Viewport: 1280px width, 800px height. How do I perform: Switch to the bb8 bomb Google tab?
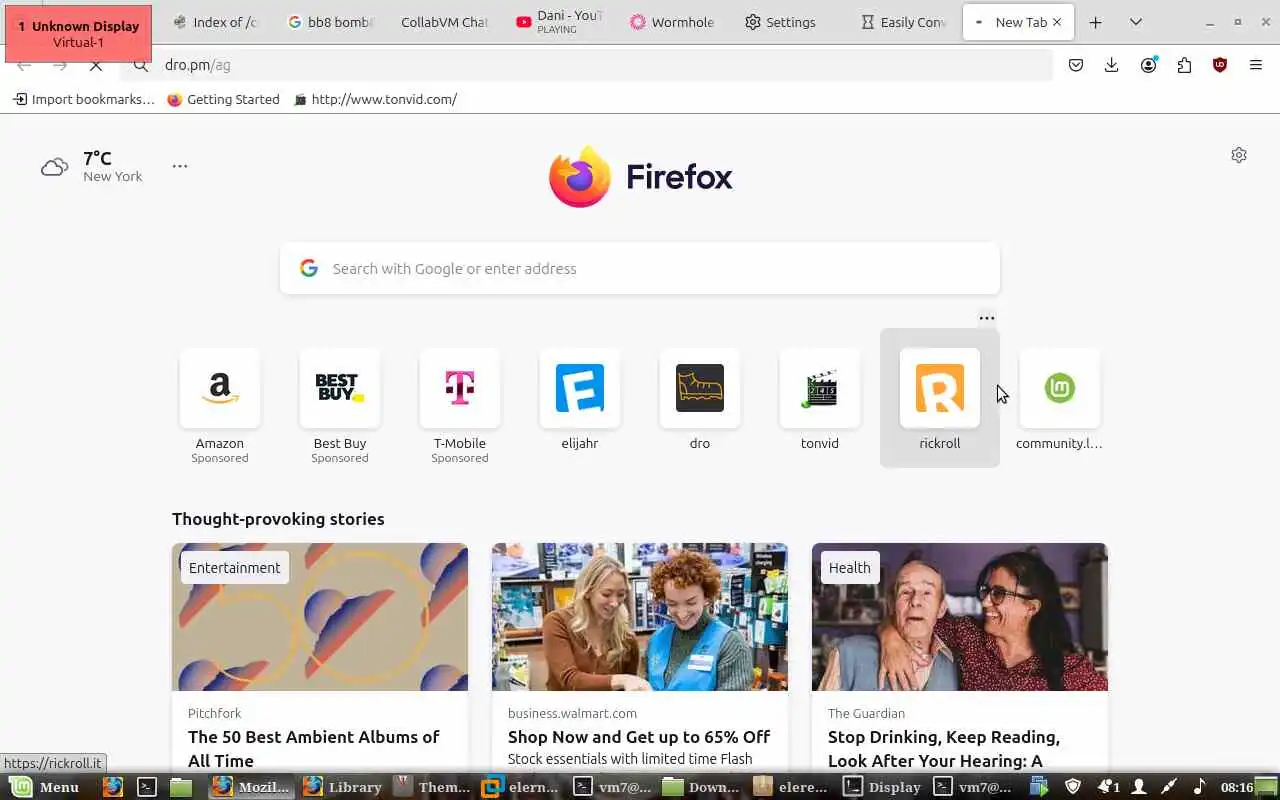coord(330,22)
